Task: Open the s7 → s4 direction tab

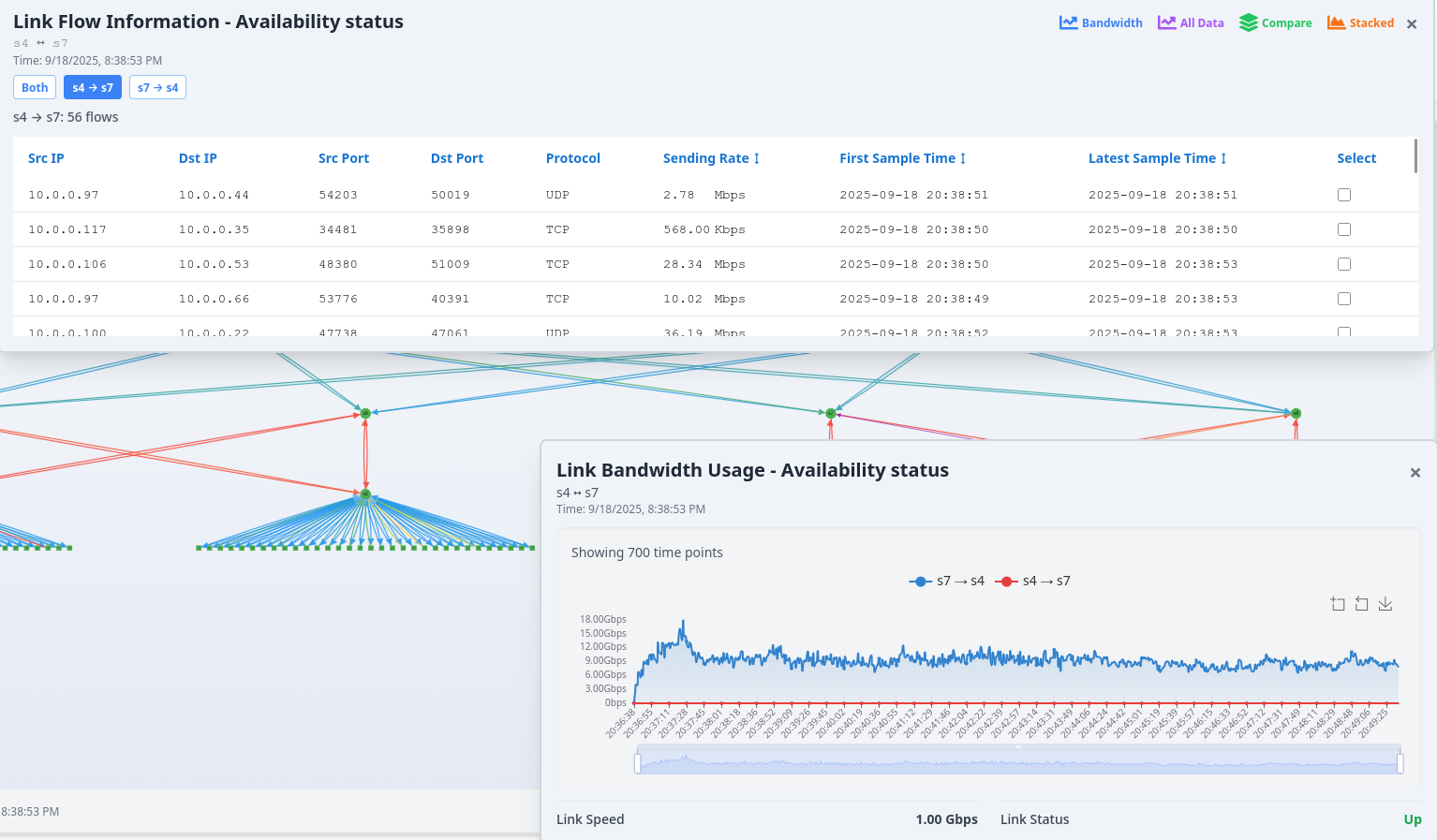Action: coord(157,86)
